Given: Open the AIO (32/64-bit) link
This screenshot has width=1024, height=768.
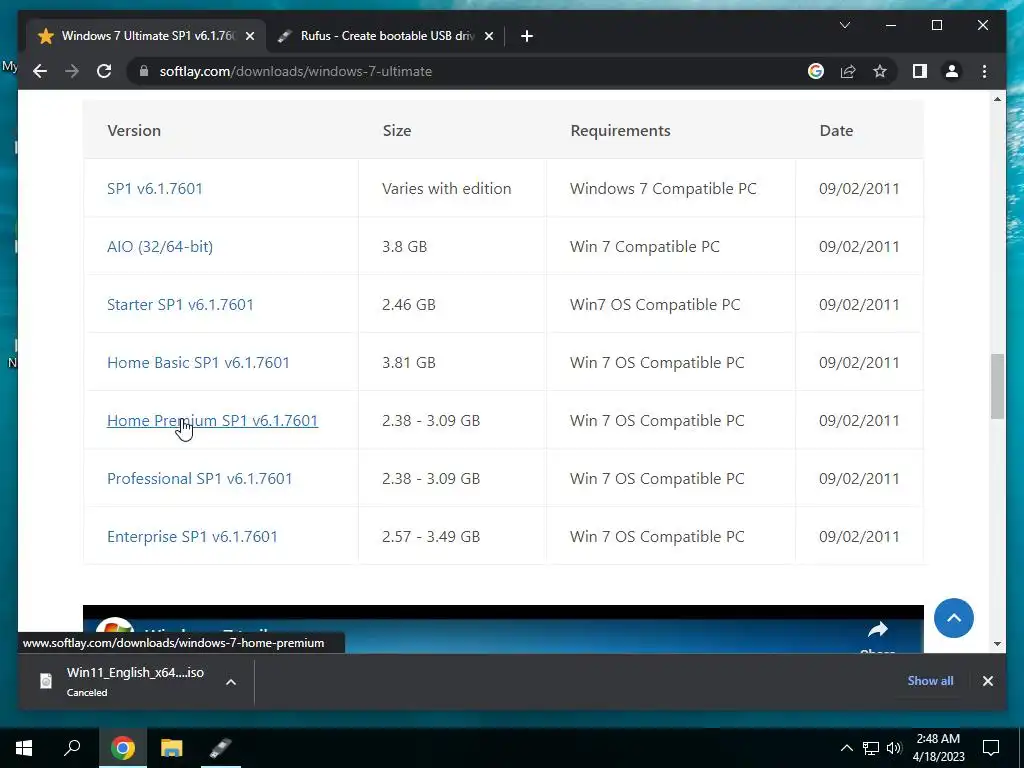Looking at the screenshot, I should (x=160, y=247).
